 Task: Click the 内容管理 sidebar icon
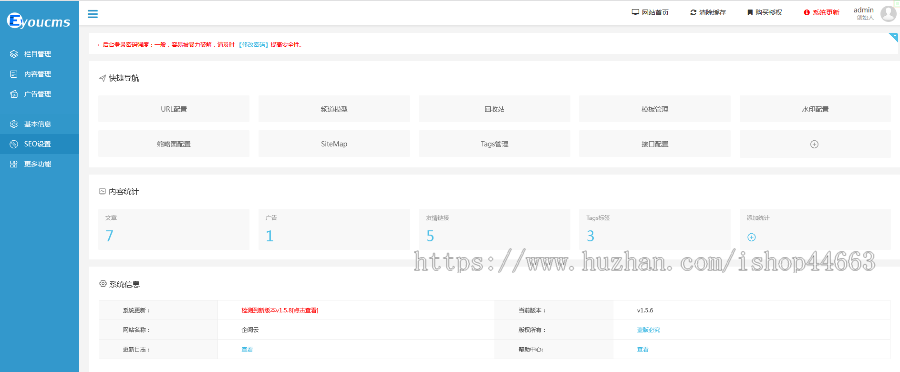(14, 74)
